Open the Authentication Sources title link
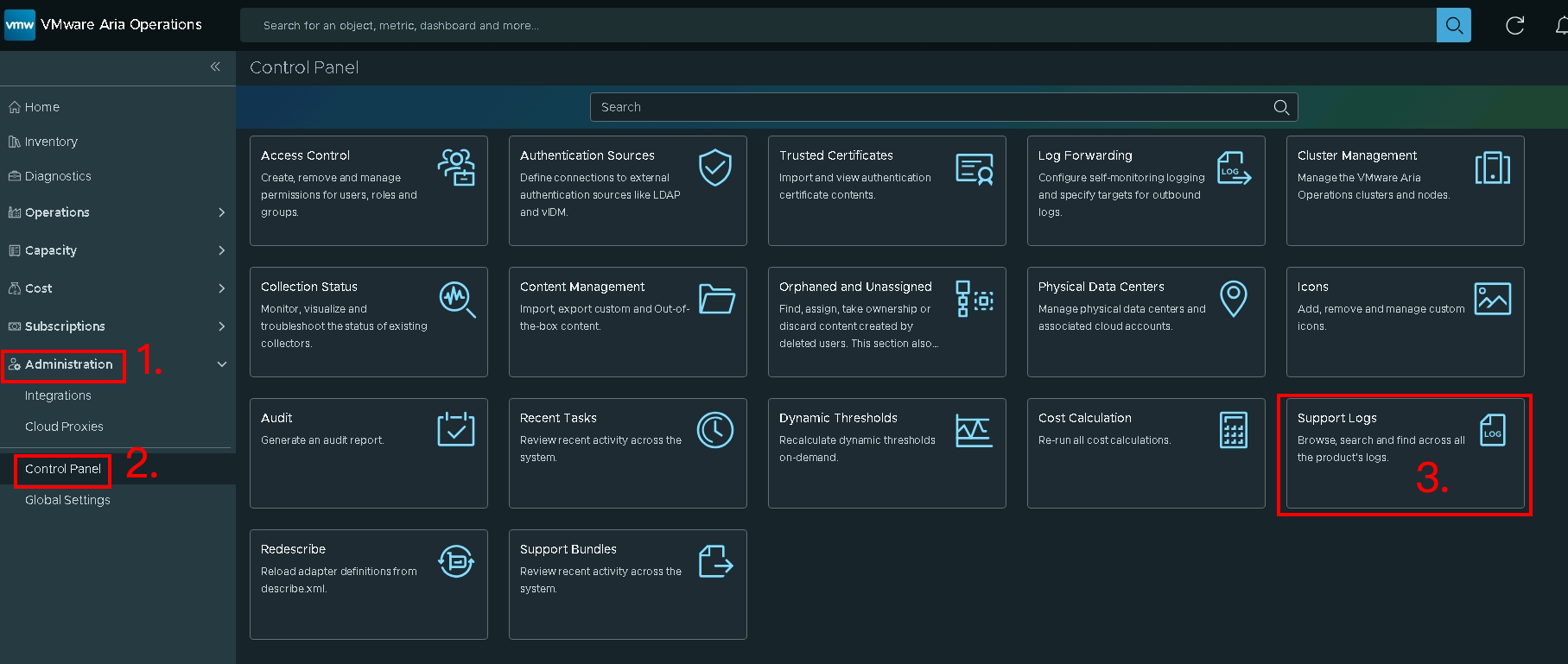Image resolution: width=1568 pixels, height=664 pixels. click(587, 155)
